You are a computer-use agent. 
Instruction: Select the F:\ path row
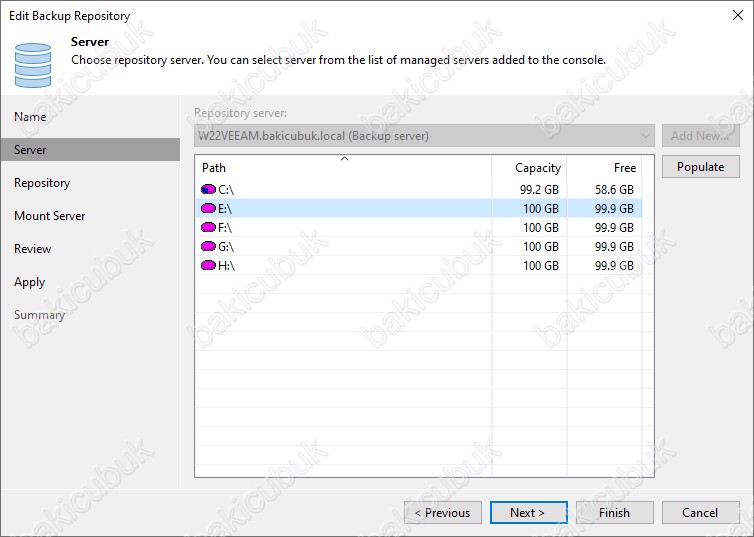(x=418, y=227)
